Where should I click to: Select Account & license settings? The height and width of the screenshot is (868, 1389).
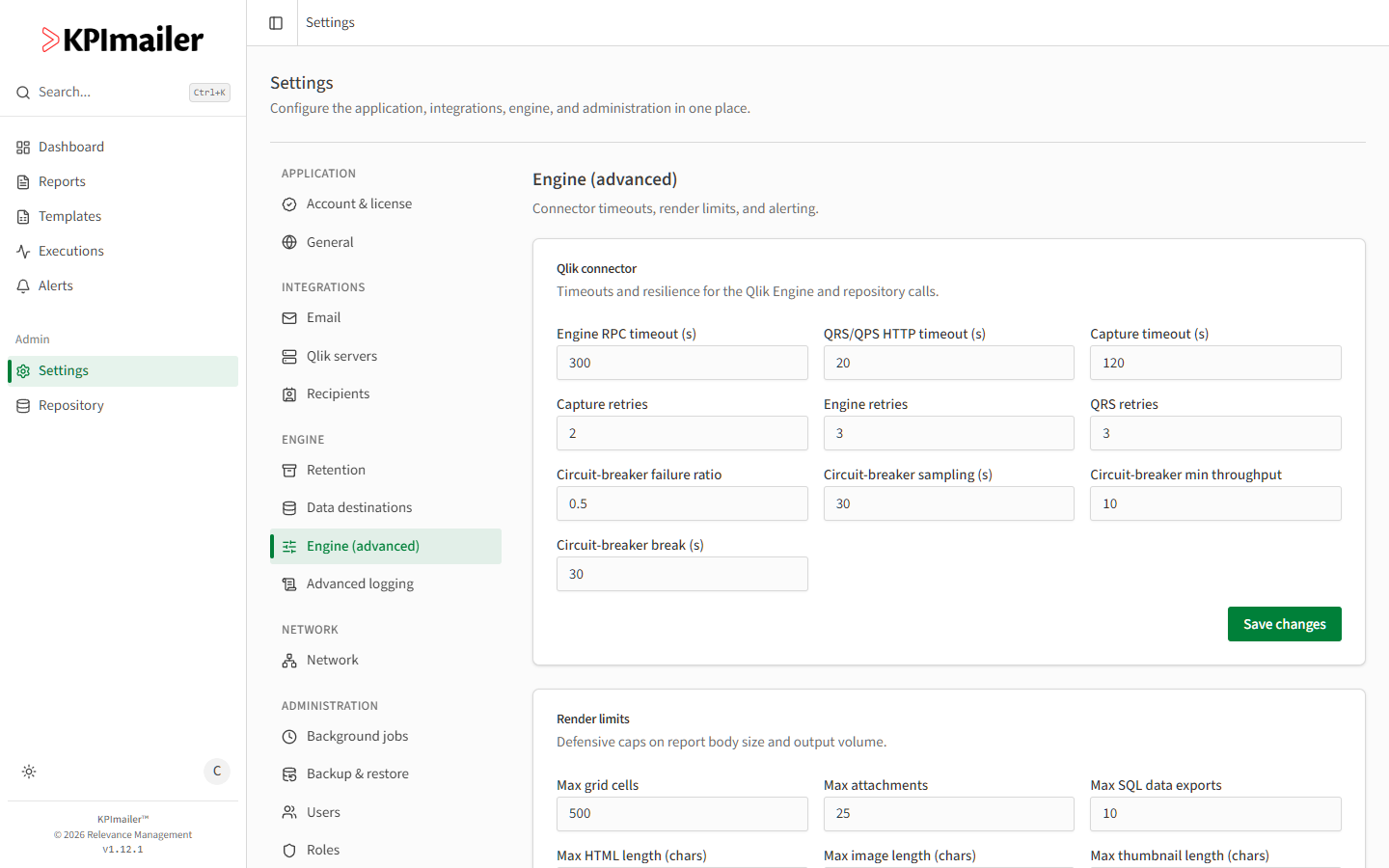(386, 204)
